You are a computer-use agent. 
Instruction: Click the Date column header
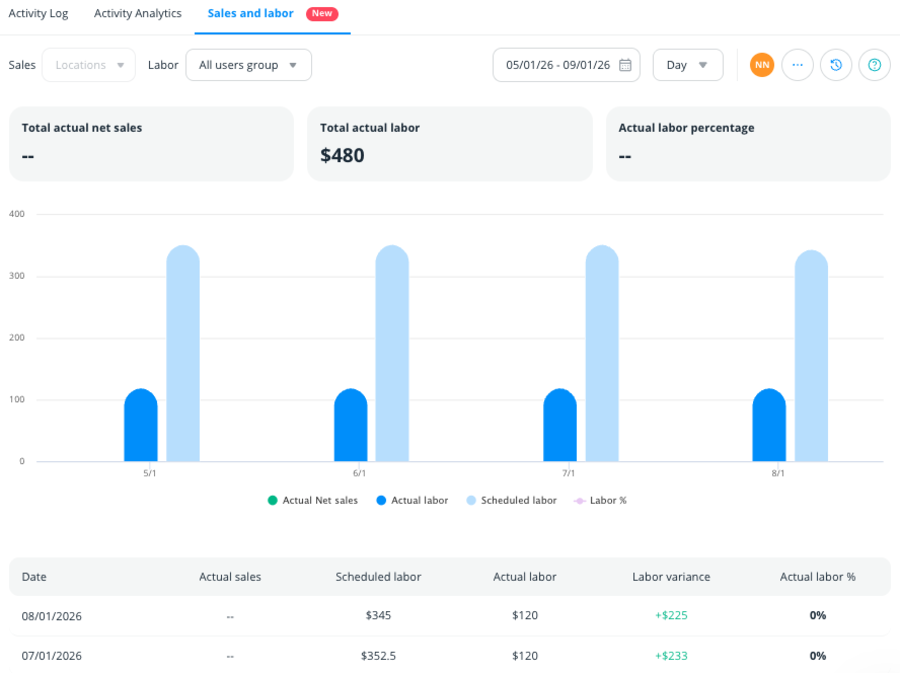tap(34, 577)
